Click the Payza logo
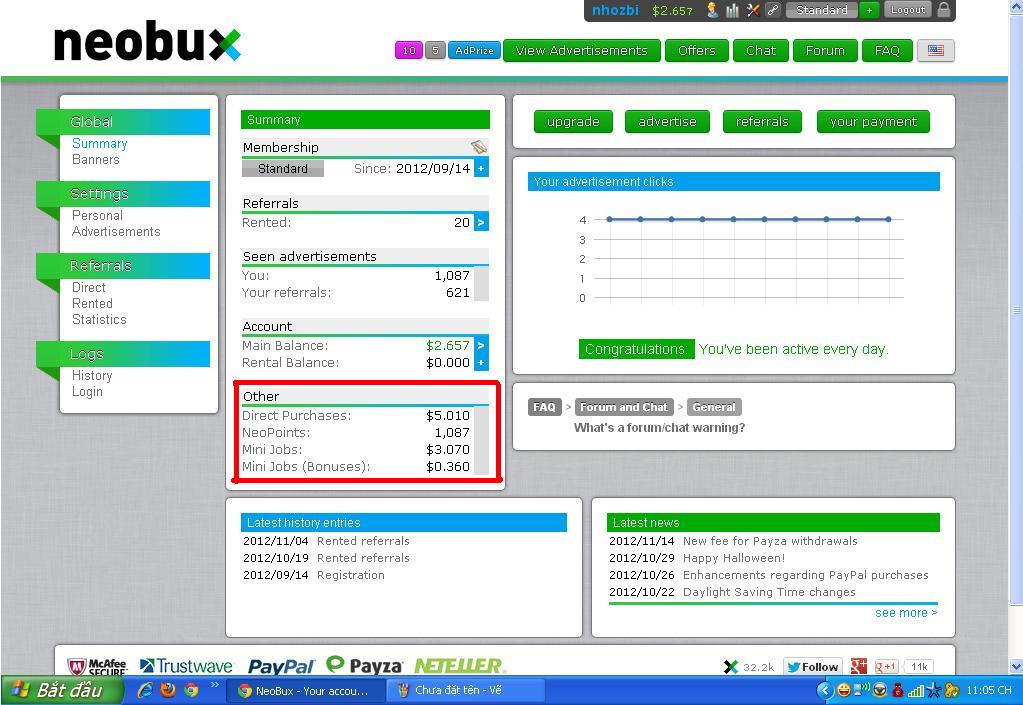The image size is (1023, 705). 364,665
